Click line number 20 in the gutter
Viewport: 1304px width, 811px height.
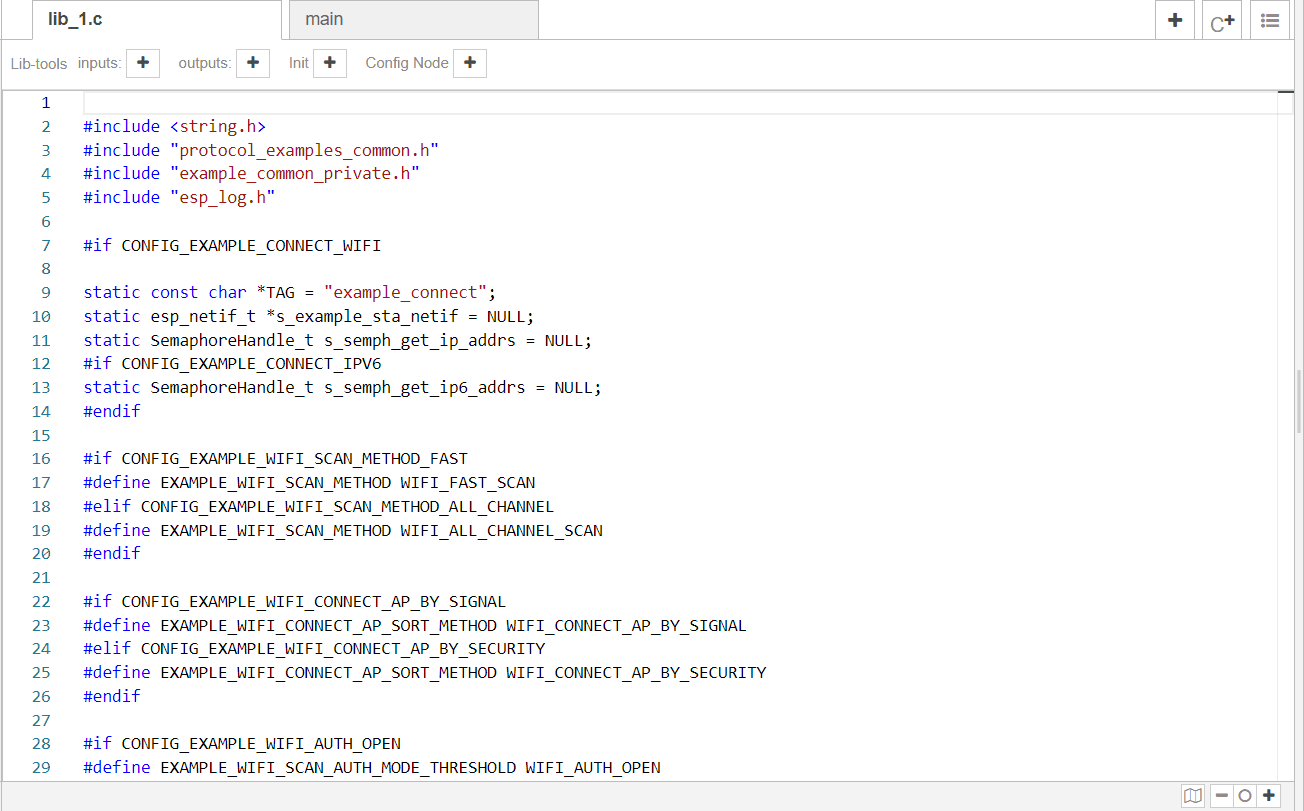pos(40,554)
